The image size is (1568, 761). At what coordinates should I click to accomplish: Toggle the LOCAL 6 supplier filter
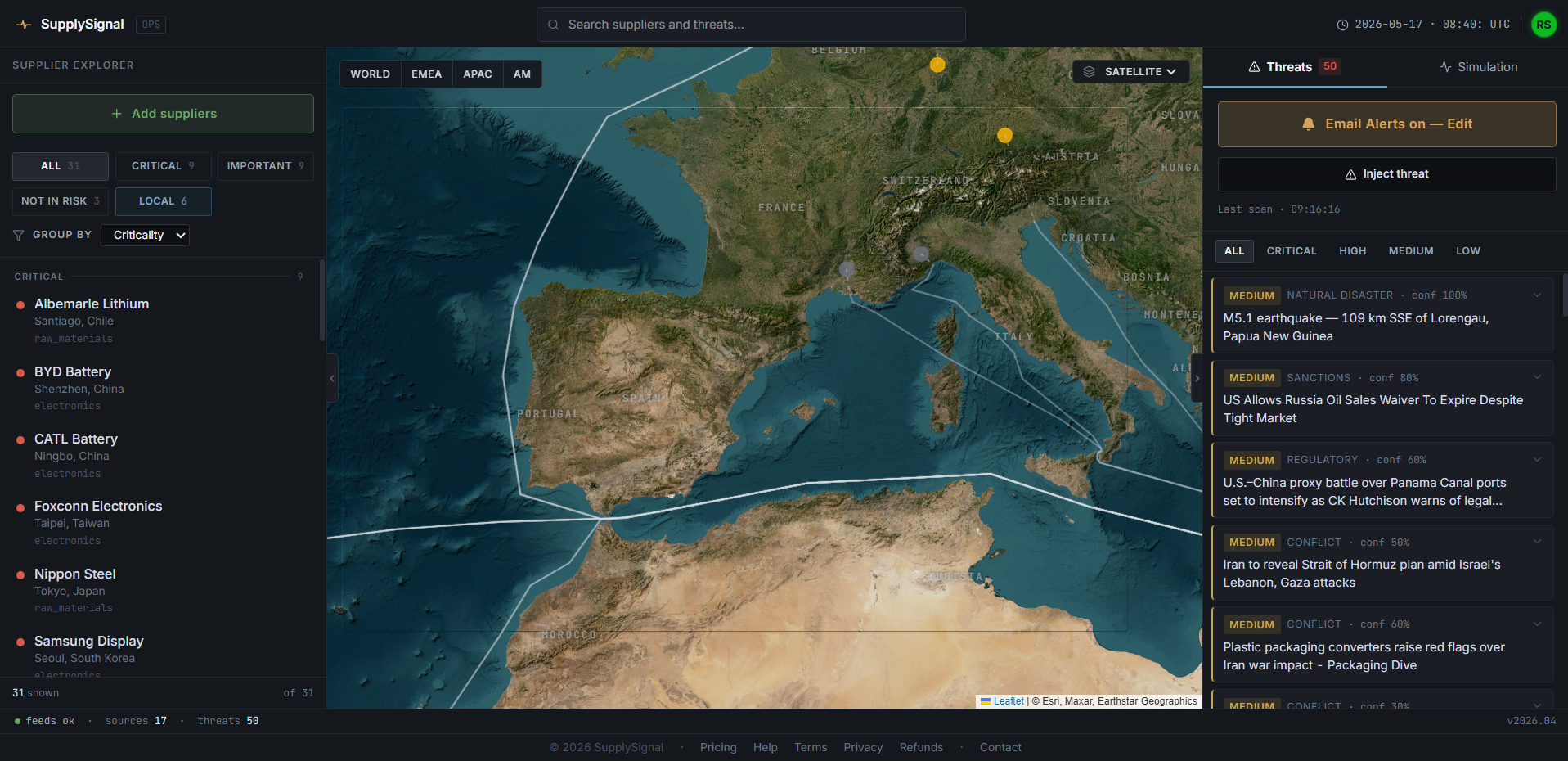(164, 201)
